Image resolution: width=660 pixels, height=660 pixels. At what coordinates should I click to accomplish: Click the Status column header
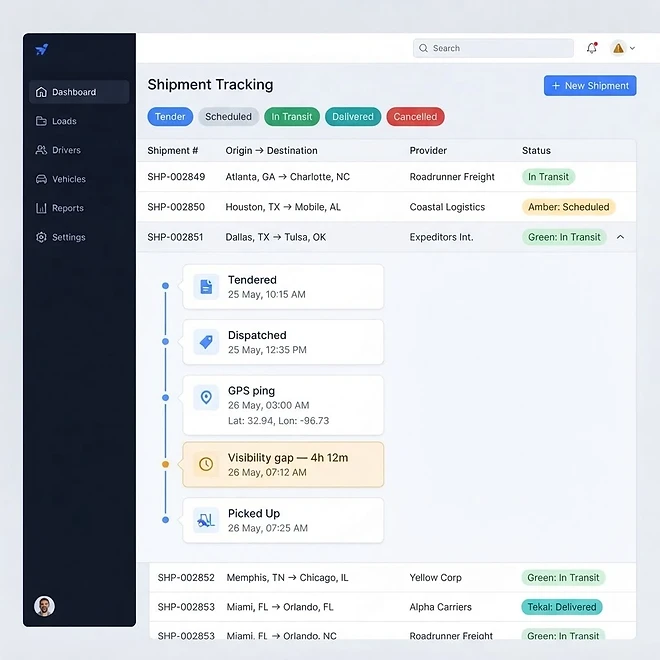(536, 151)
